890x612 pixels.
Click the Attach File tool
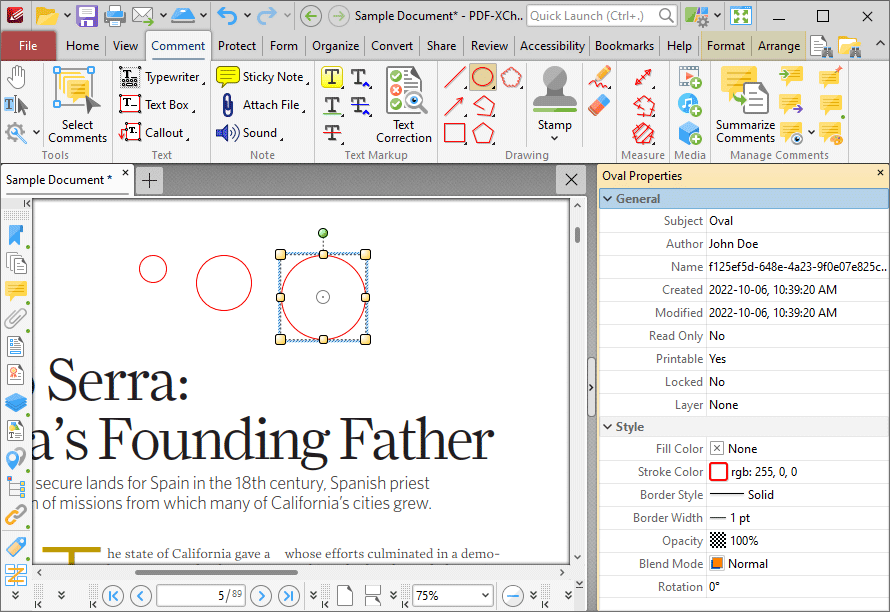[x=262, y=104]
